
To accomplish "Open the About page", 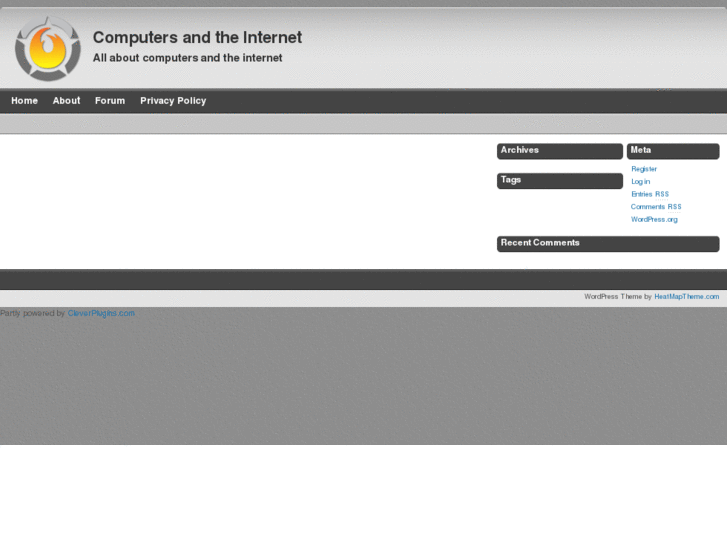I will [66, 101].
